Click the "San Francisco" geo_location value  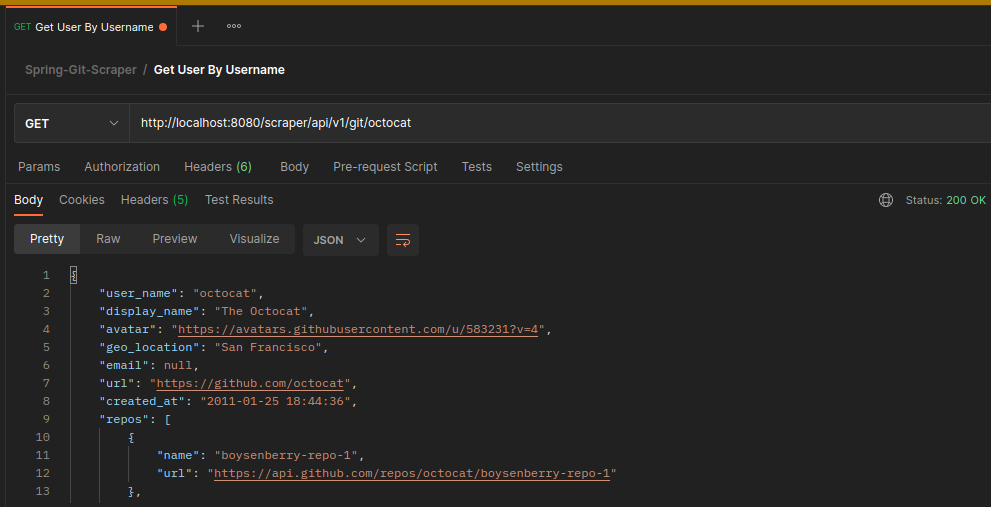click(269, 348)
